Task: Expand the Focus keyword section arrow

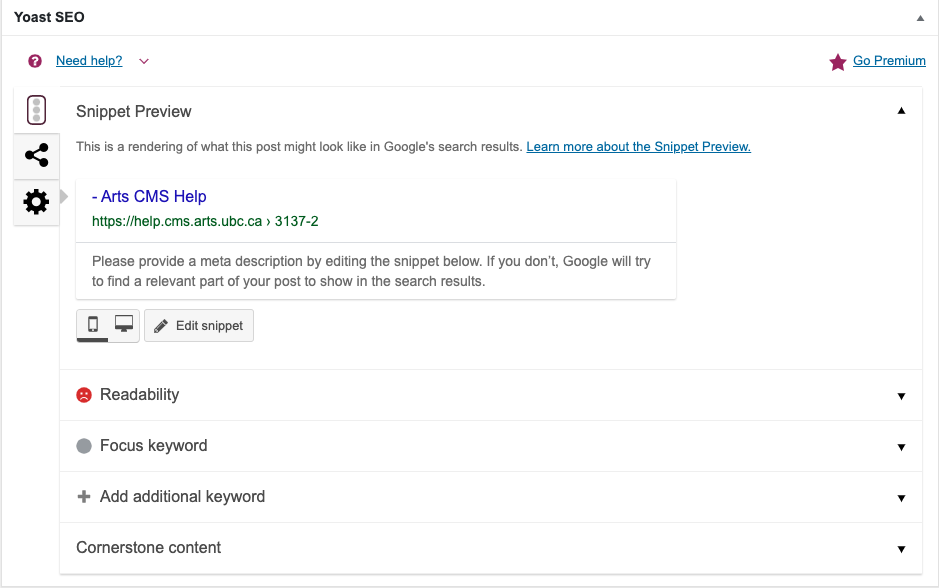Action: click(901, 447)
